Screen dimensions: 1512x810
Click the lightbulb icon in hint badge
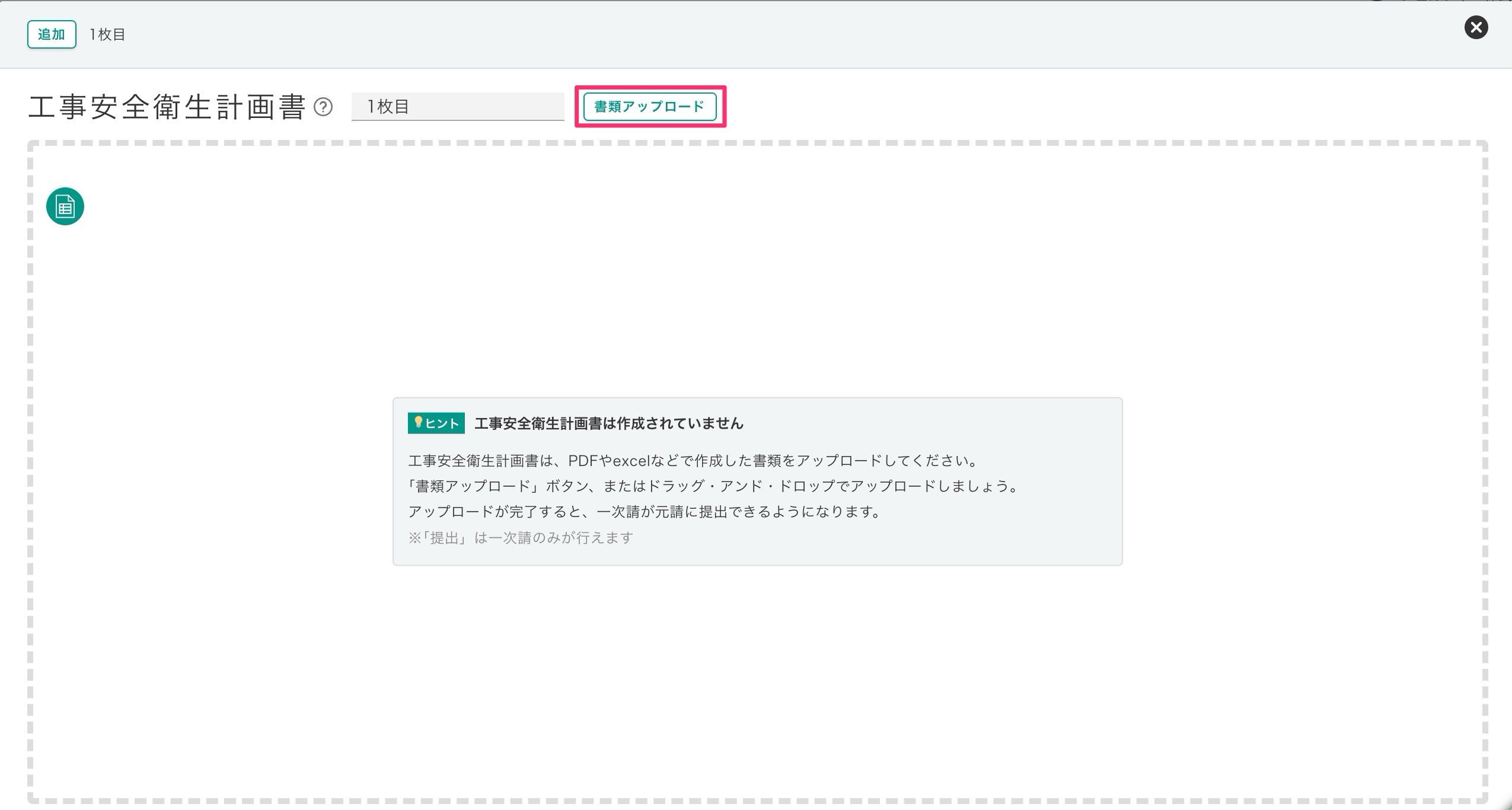click(x=417, y=422)
